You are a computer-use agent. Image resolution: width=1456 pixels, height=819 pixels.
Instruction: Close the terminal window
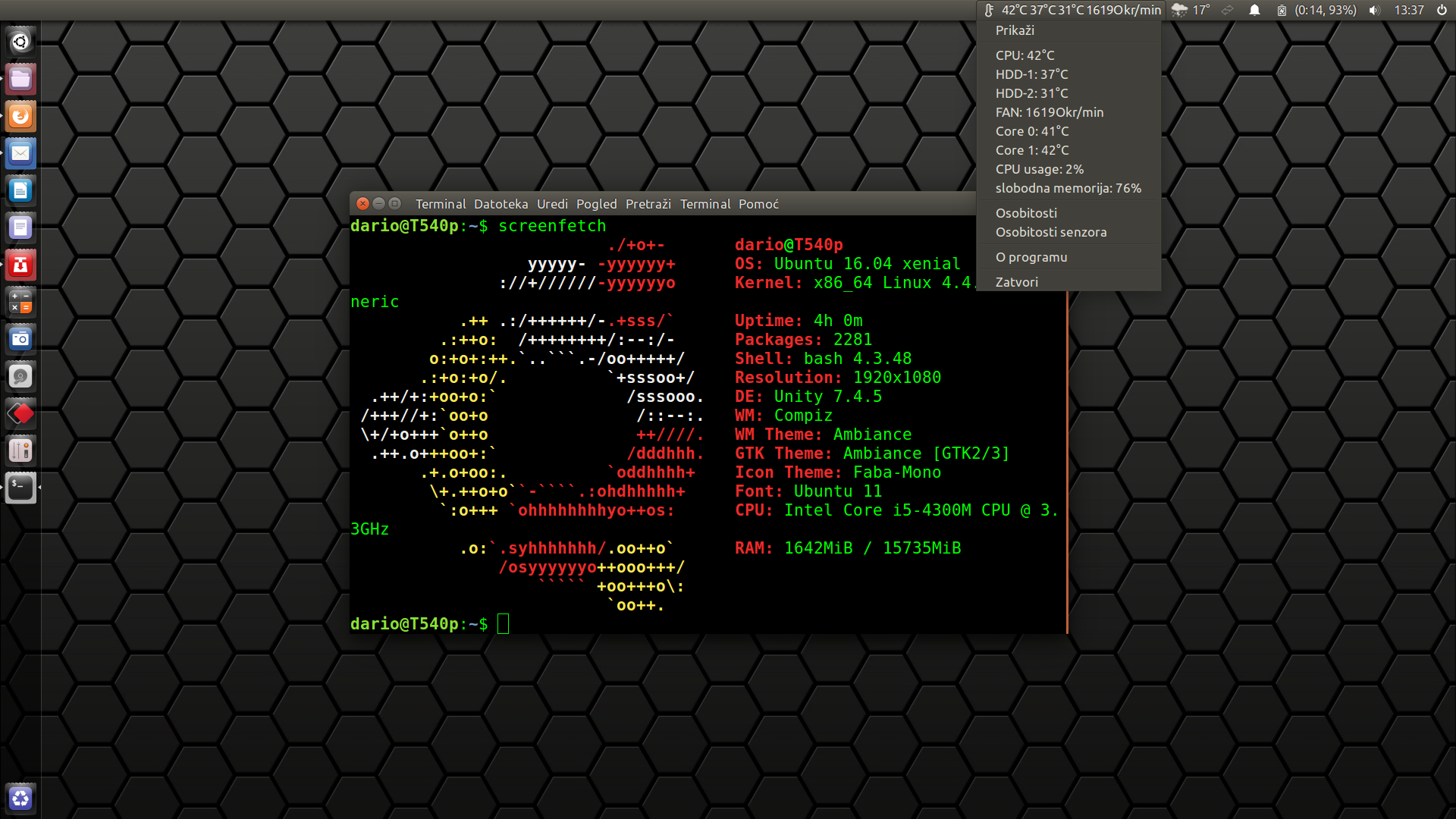pyautogui.click(x=362, y=203)
